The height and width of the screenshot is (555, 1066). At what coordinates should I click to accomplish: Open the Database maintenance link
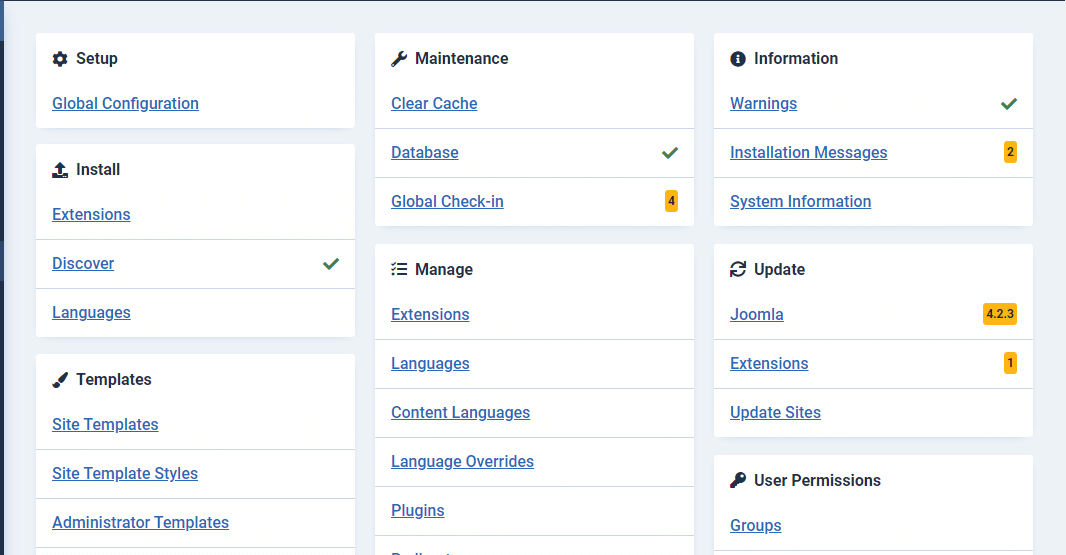pyautogui.click(x=425, y=152)
